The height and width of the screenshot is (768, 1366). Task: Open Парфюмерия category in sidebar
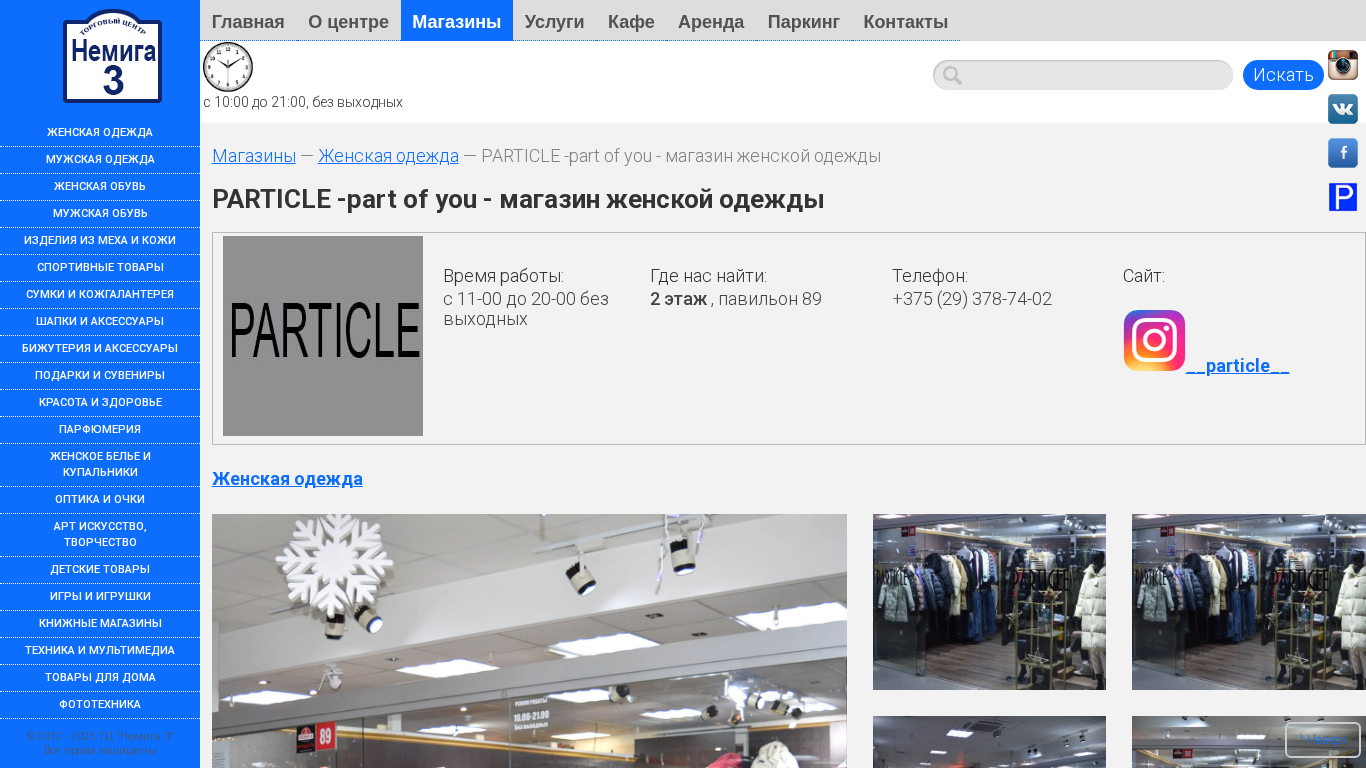[x=100, y=430]
